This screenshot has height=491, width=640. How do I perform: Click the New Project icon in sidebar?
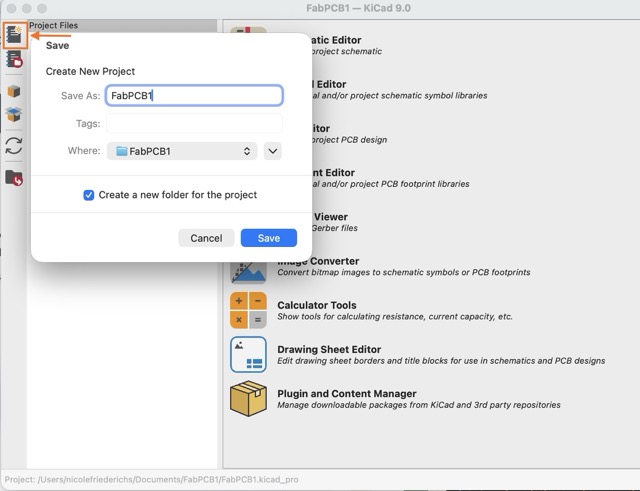[14, 35]
